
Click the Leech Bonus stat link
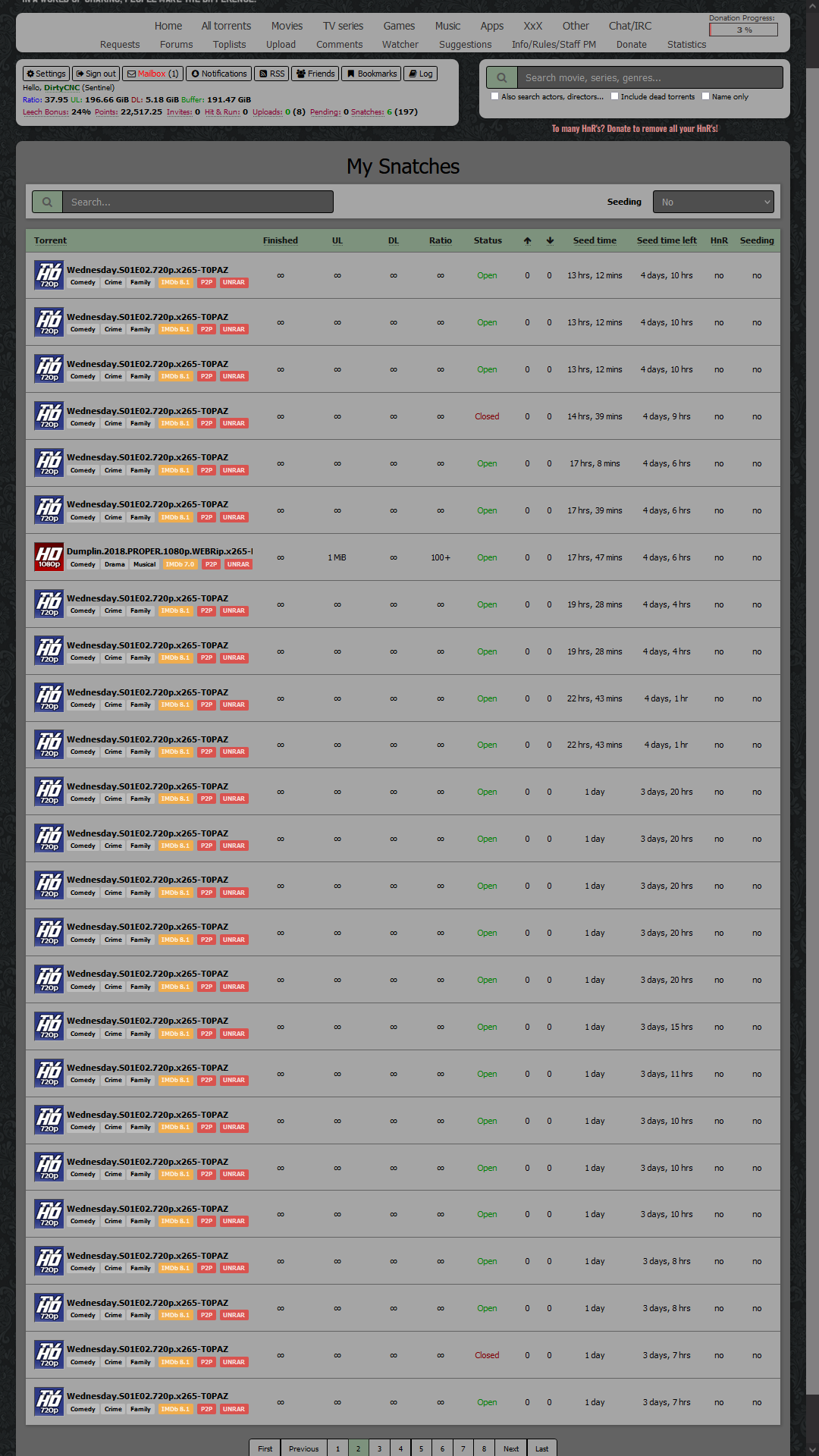(x=45, y=112)
